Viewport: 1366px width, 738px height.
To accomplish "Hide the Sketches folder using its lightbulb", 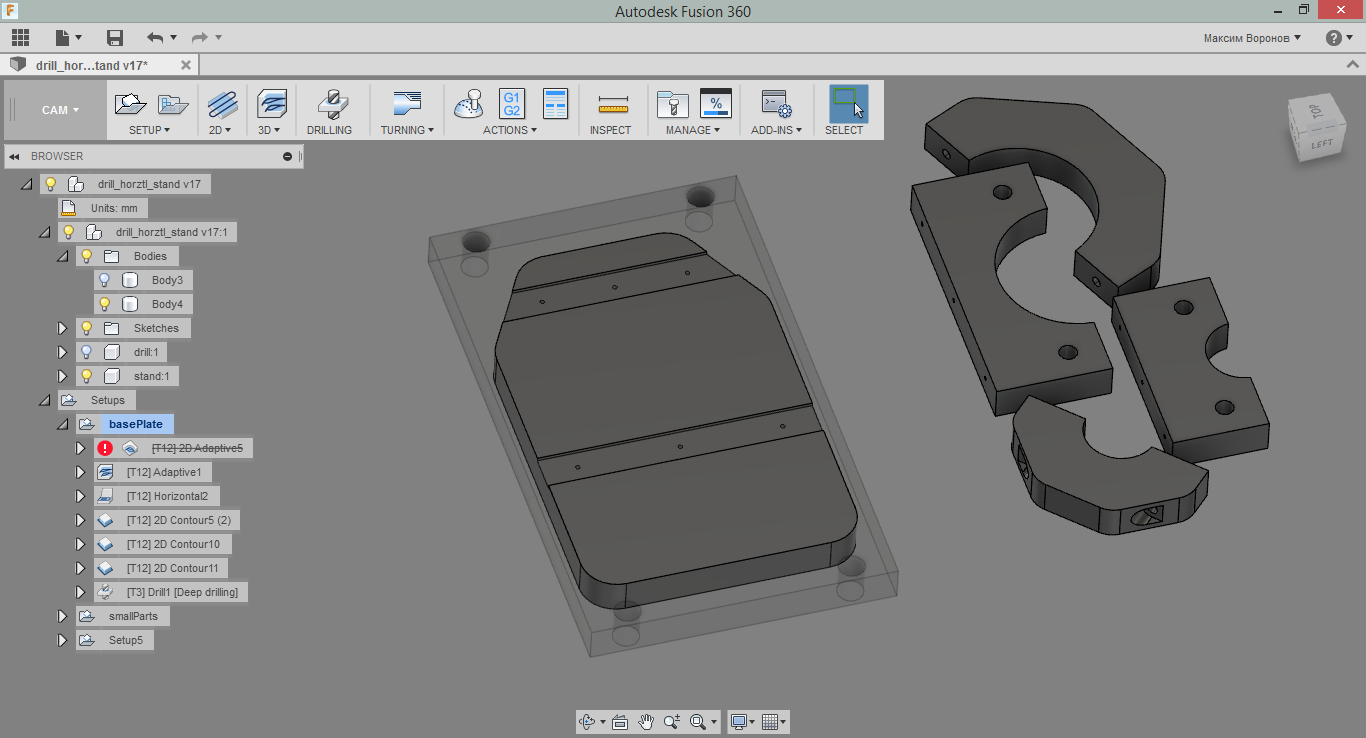I will click(86, 328).
